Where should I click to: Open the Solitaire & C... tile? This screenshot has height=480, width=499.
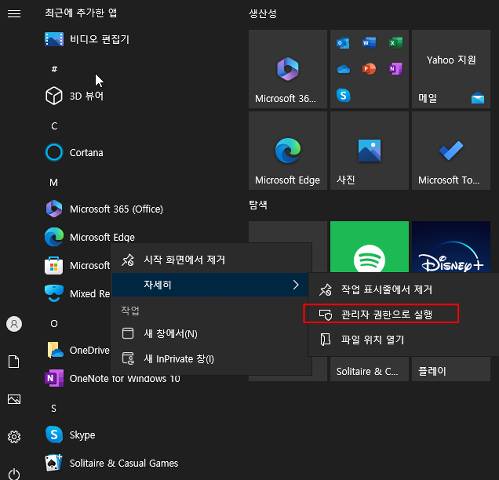(x=369, y=369)
